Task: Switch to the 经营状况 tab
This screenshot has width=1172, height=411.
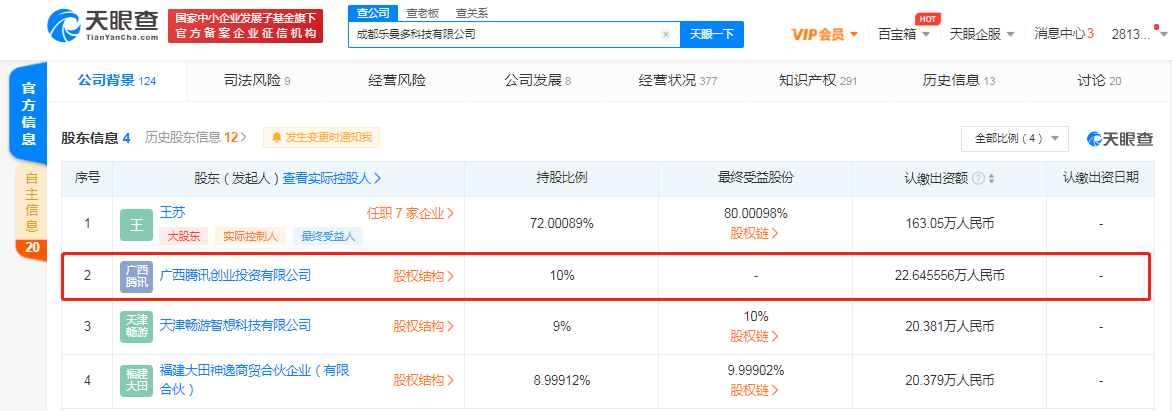Action: point(677,81)
